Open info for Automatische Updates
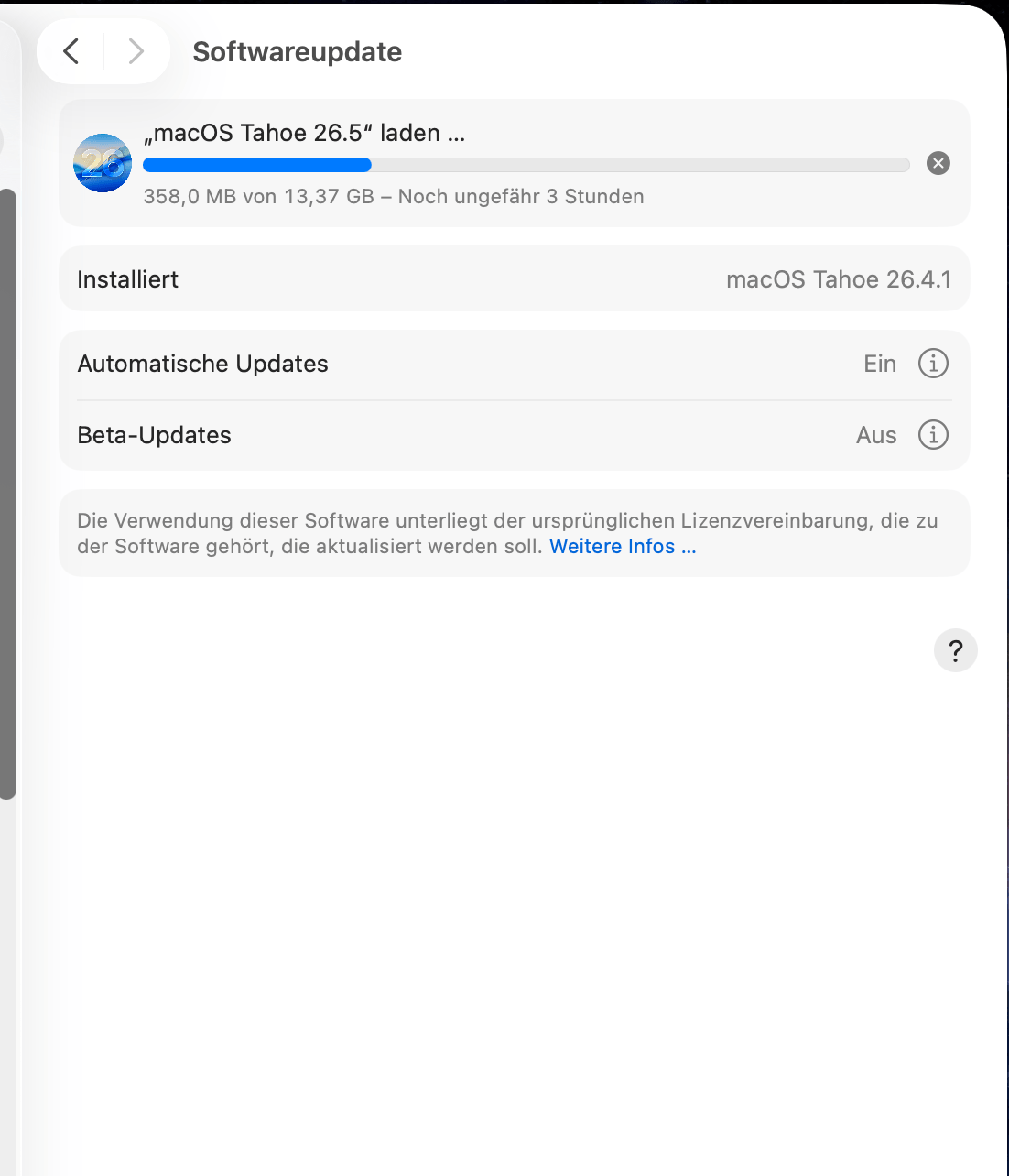 click(x=933, y=364)
